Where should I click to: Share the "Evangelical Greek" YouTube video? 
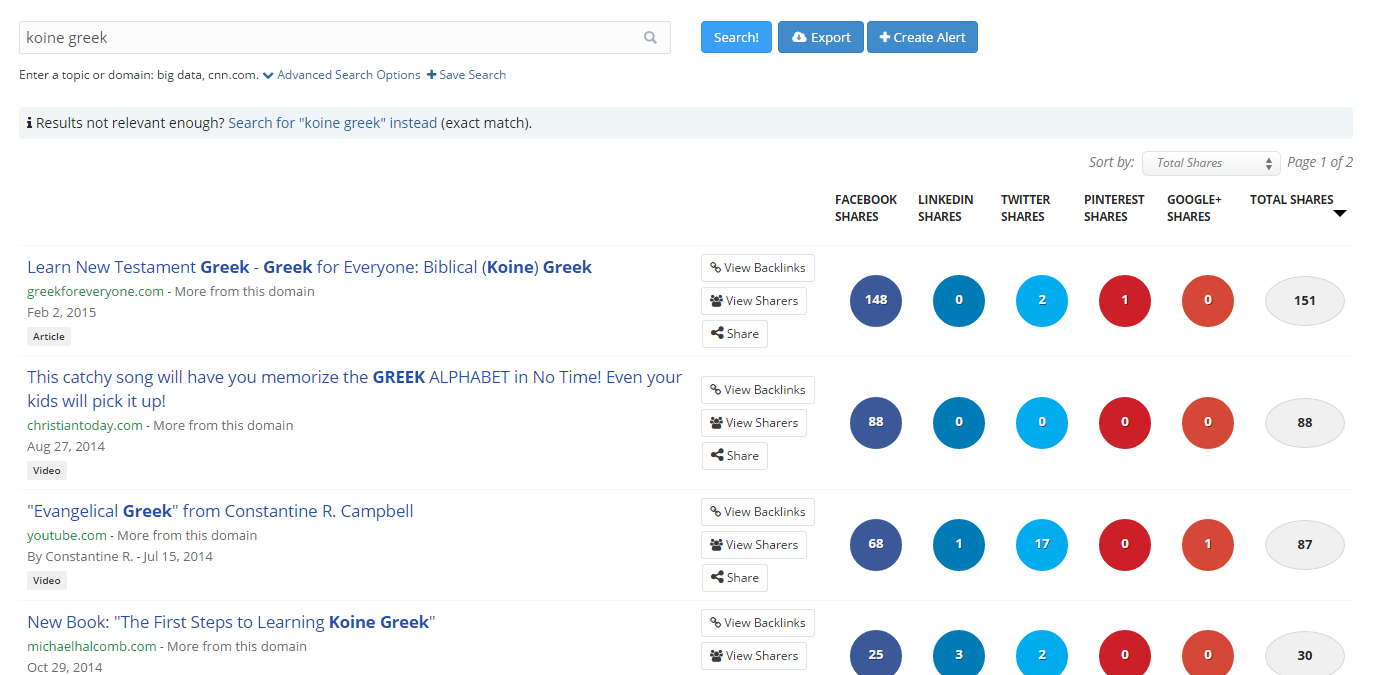[x=734, y=577]
